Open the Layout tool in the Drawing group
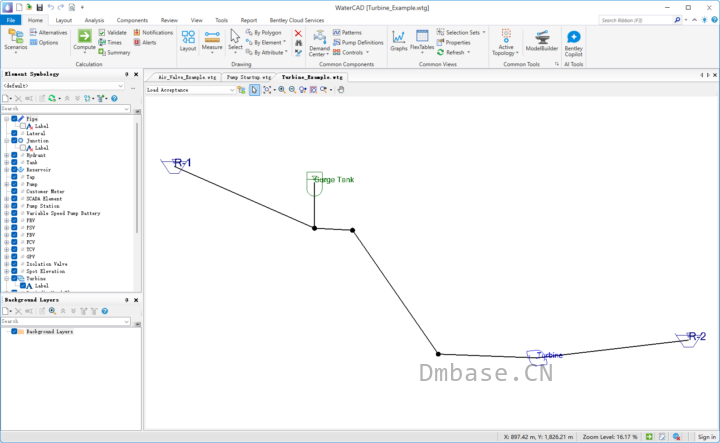Screen dimensions: 720x443 click(x=188, y=40)
